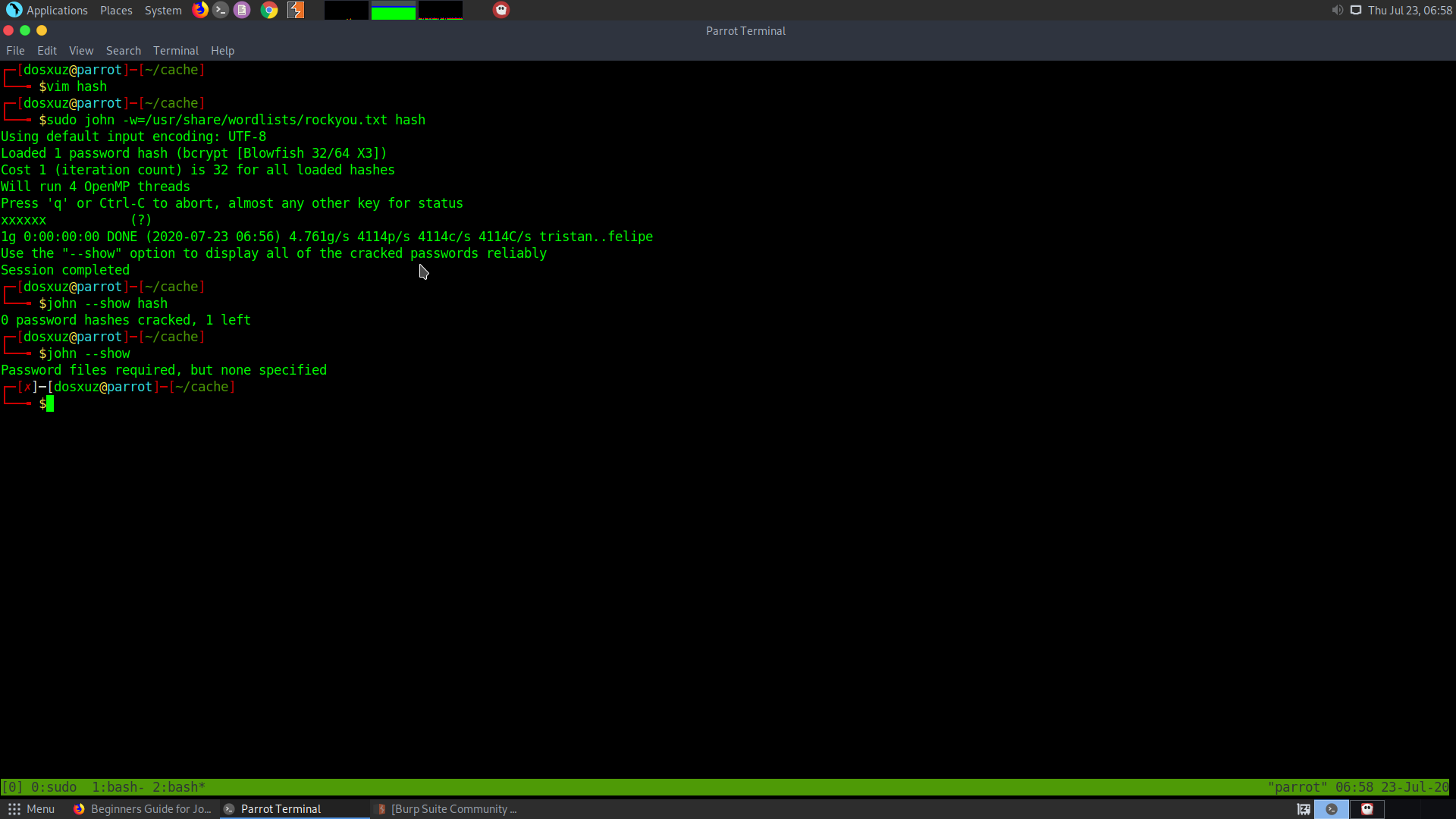Switch to second workspace with ghost icon
The image size is (1456, 819).
tap(1367, 809)
